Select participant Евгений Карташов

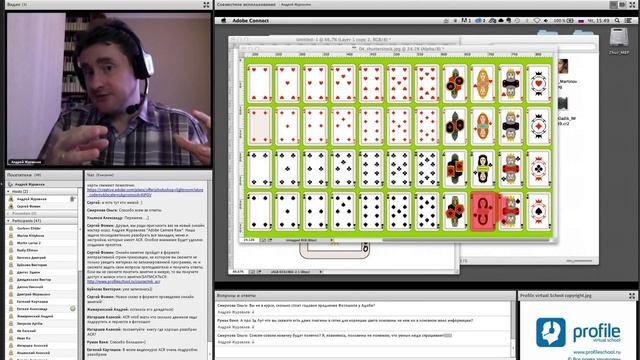[41, 302]
